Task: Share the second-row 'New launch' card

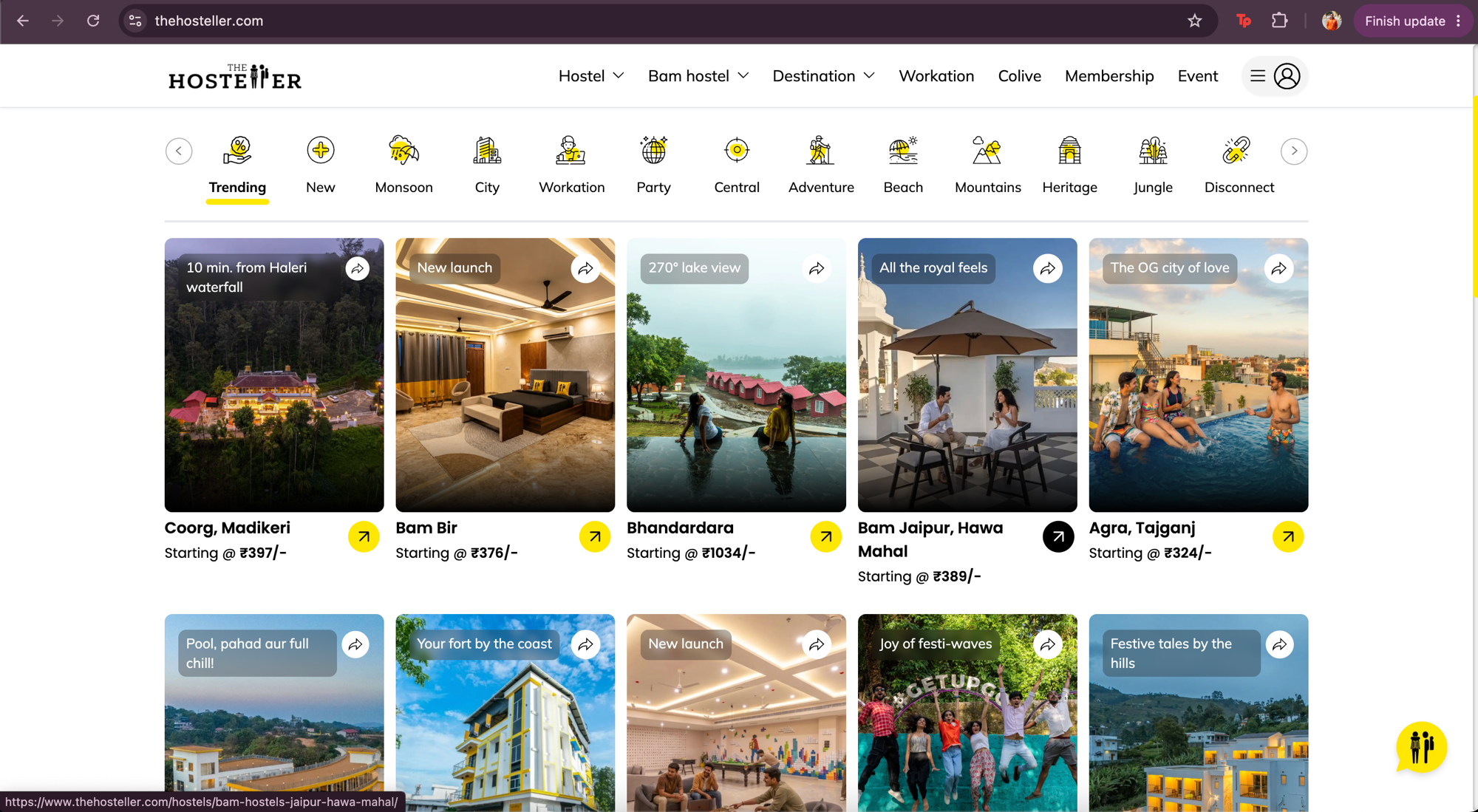Action: pos(817,644)
